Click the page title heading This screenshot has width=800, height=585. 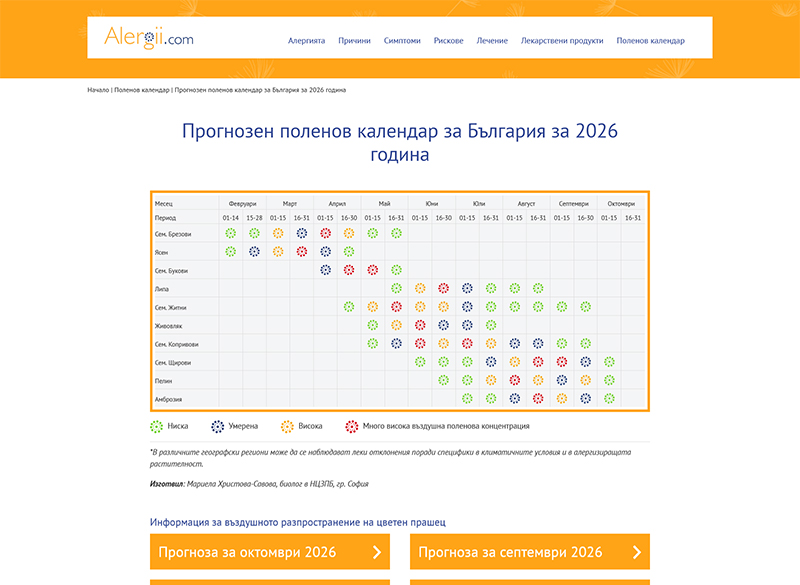pos(400,142)
